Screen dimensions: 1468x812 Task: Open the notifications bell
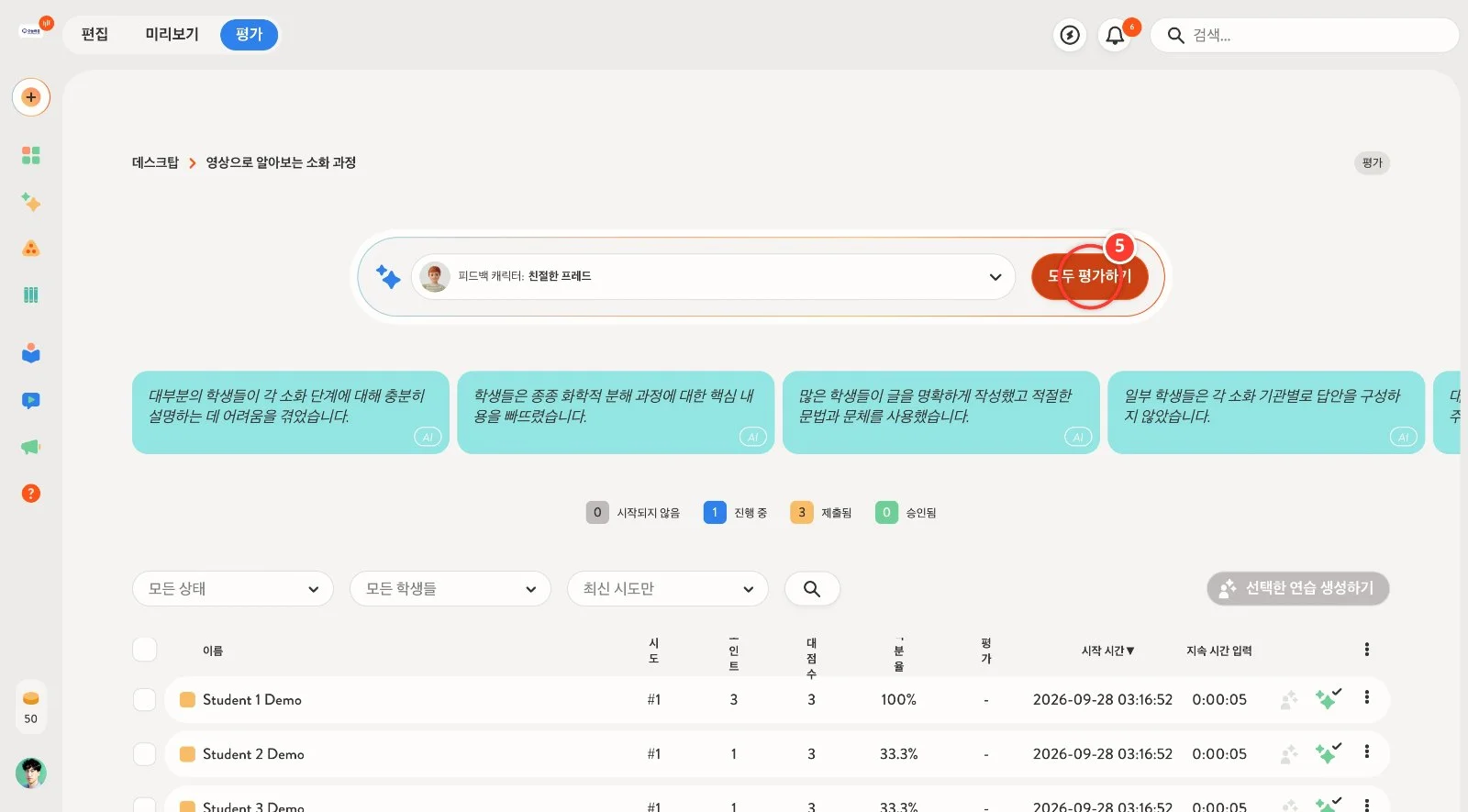coord(1115,35)
